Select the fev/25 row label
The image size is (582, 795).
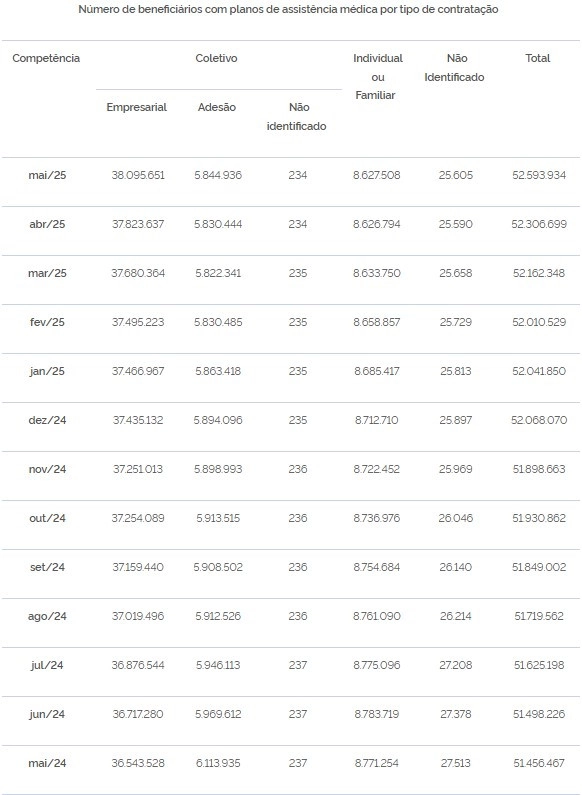click(x=47, y=322)
